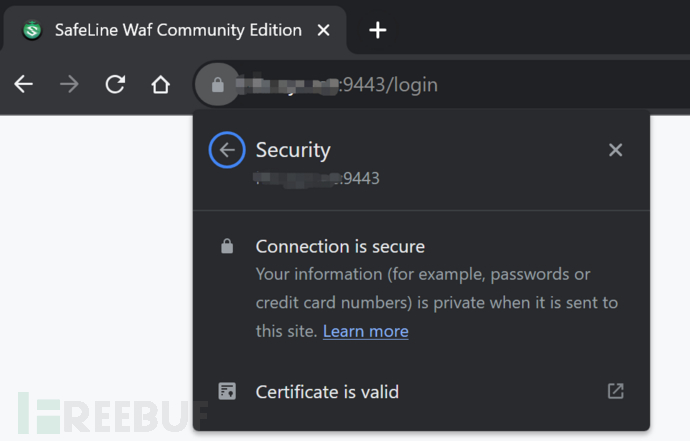Reload the current page
The height and width of the screenshot is (441, 690).
(115, 85)
